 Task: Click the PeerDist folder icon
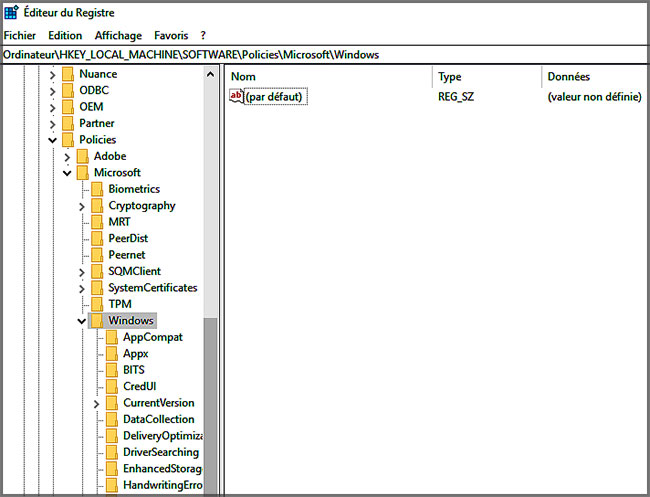click(x=97, y=238)
